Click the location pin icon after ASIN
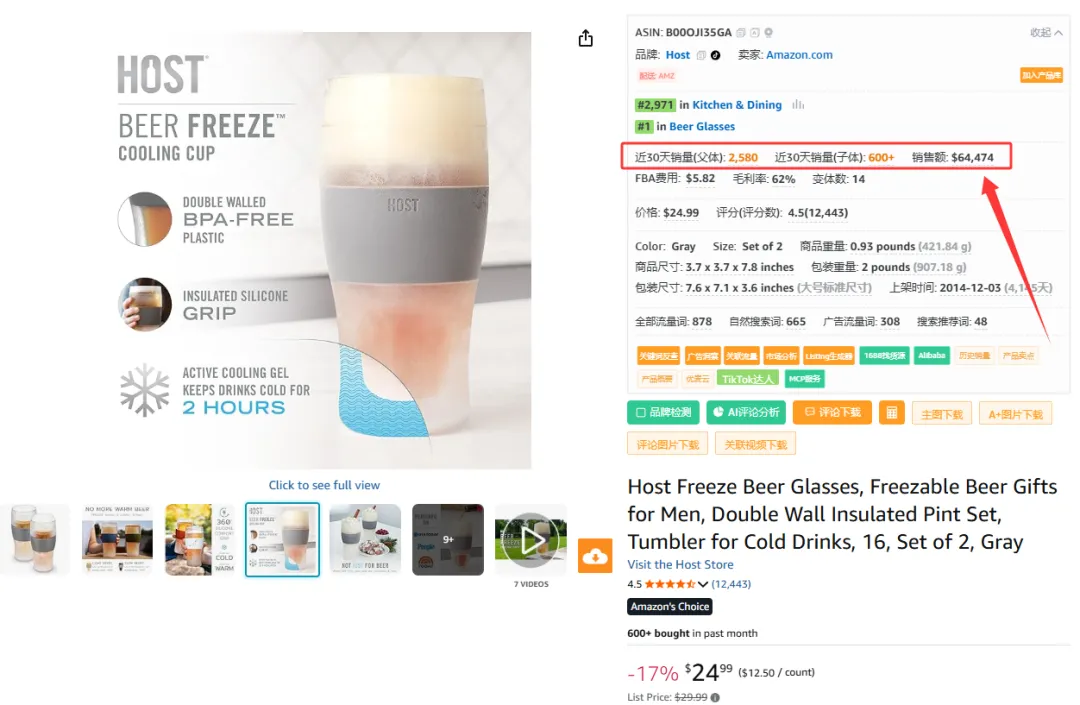 tap(769, 32)
